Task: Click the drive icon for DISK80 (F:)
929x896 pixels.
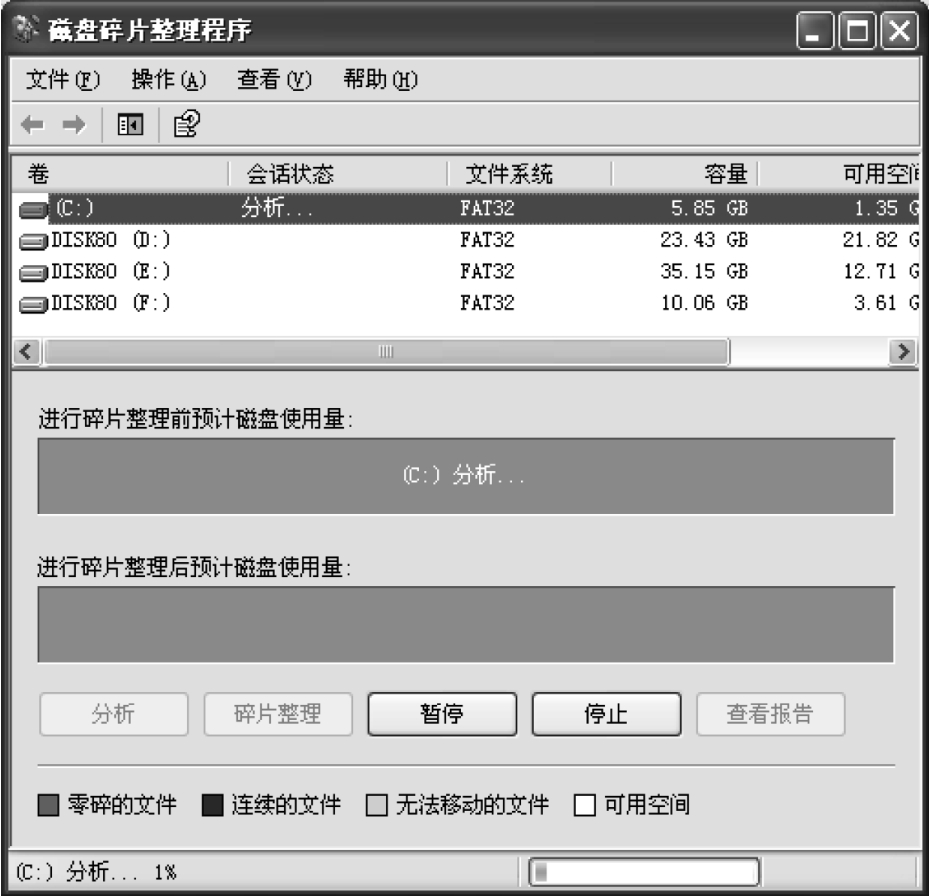Action: (33, 304)
